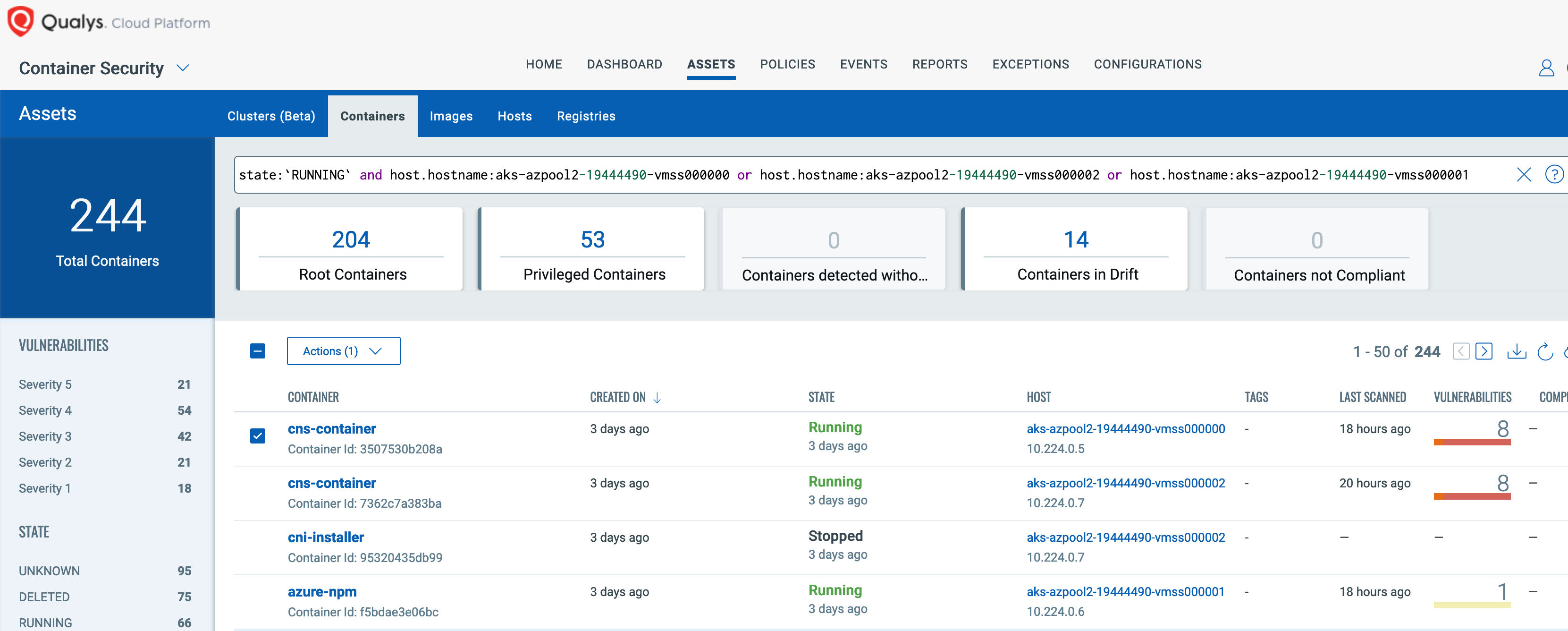Open search help via the question mark icon
The image size is (1568, 631).
click(x=1554, y=175)
